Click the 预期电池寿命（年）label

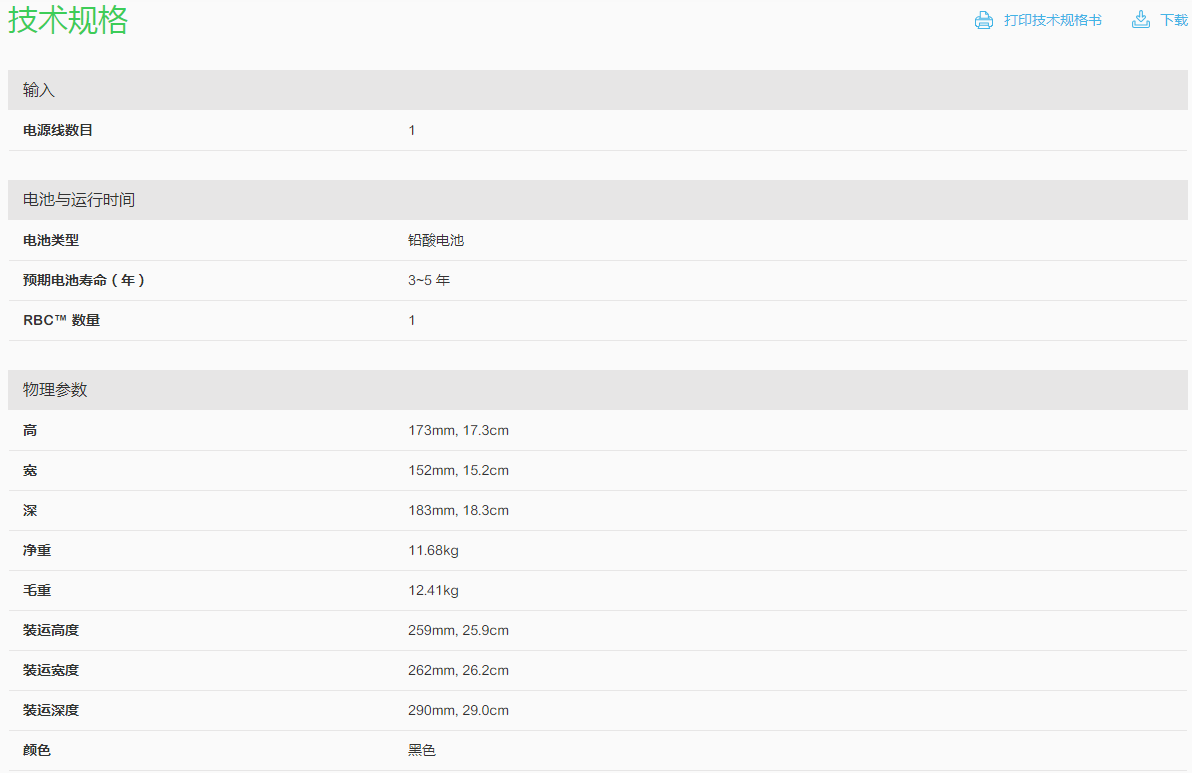(85, 280)
